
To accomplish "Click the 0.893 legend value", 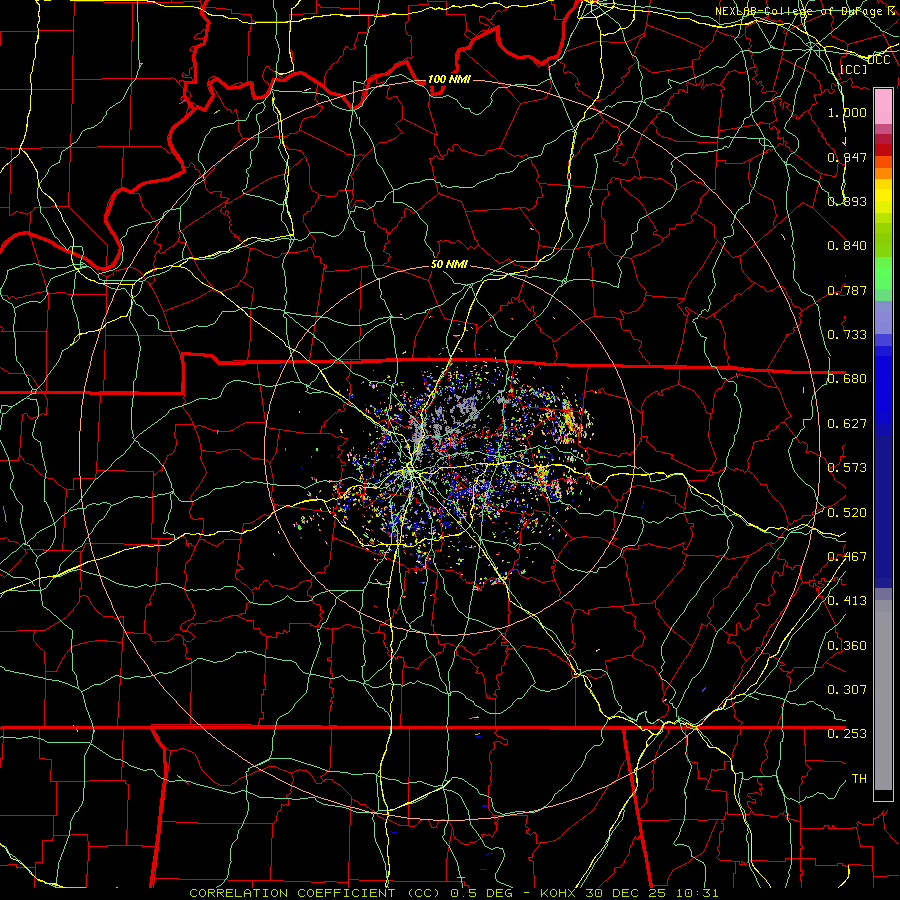I will 847,201.
